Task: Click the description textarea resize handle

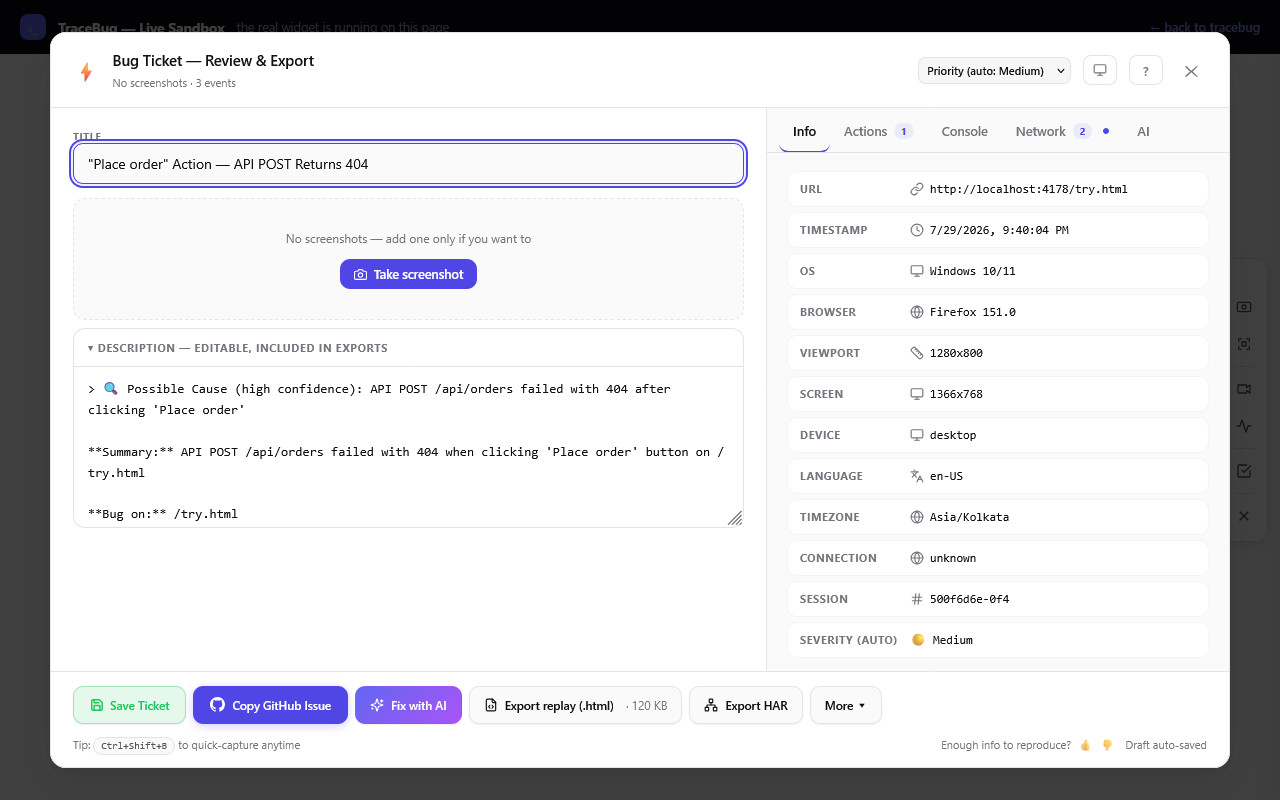Action: tap(735, 518)
